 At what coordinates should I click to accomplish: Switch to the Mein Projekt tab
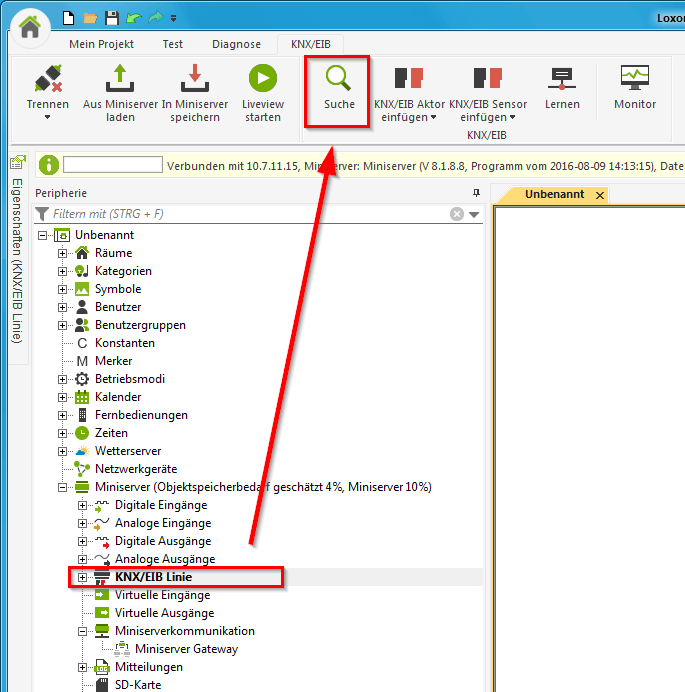101,44
